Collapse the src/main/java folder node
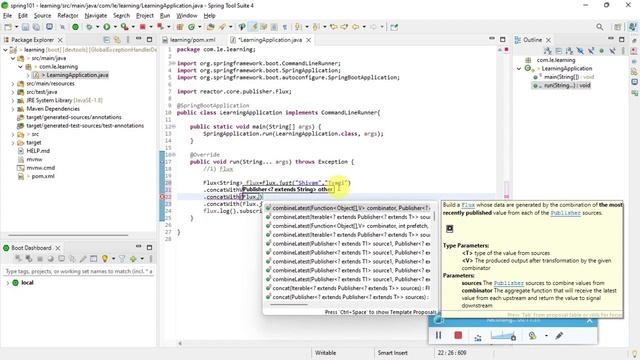This screenshot has width=640, height=360. click(x=13, y=58)
